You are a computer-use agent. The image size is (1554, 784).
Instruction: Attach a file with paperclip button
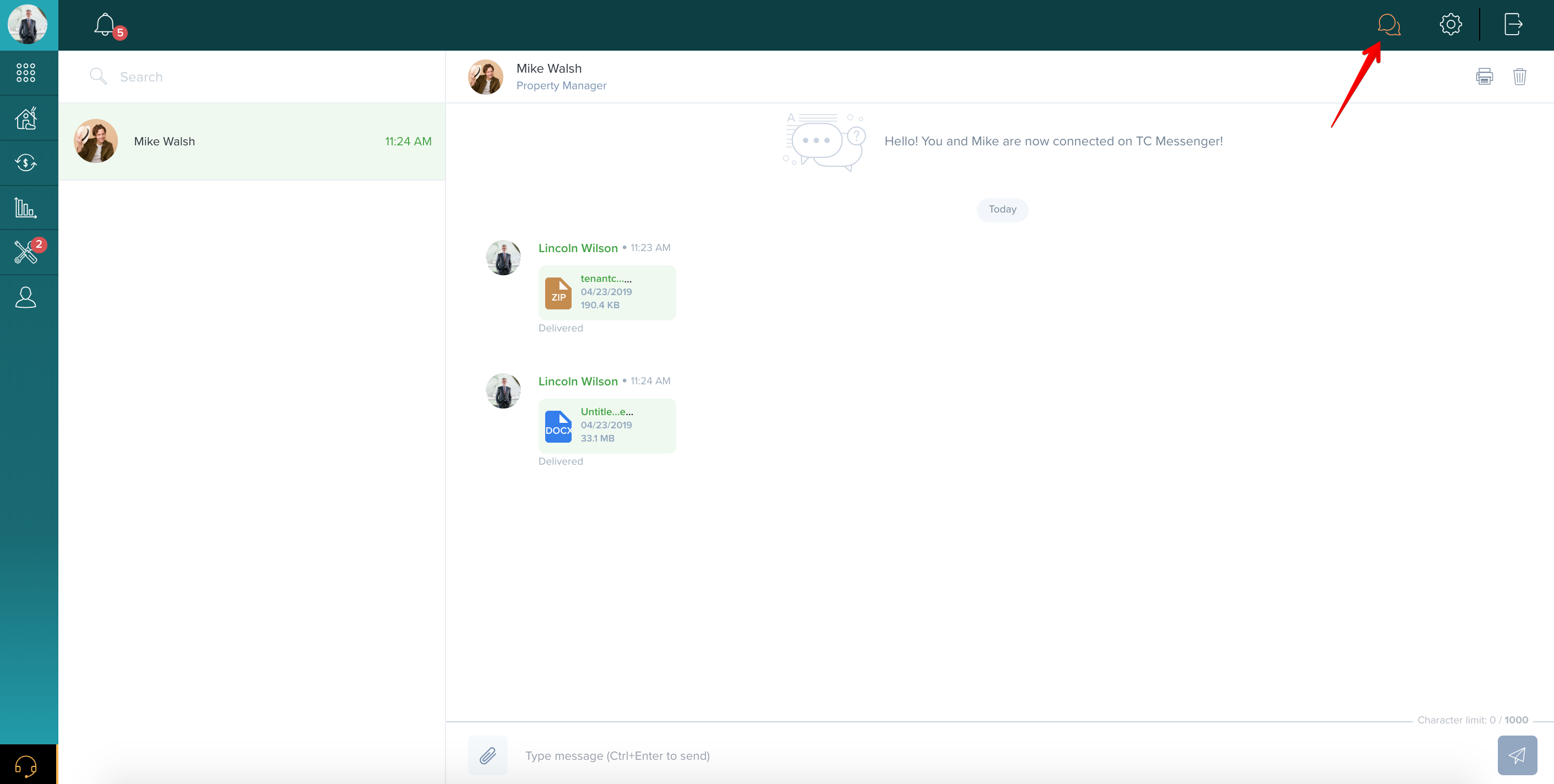(487, 755)
